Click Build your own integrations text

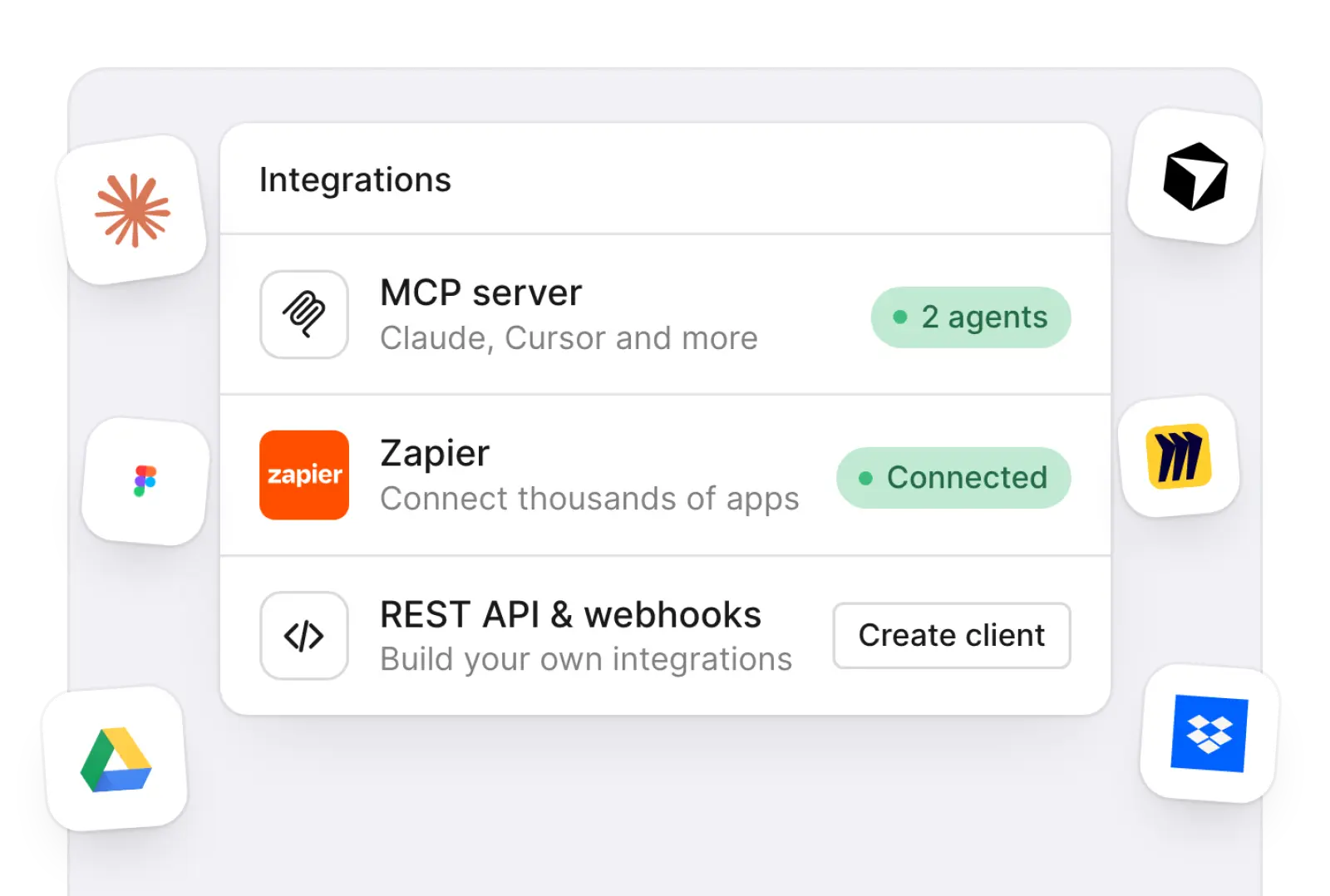(x=586, y=659)
